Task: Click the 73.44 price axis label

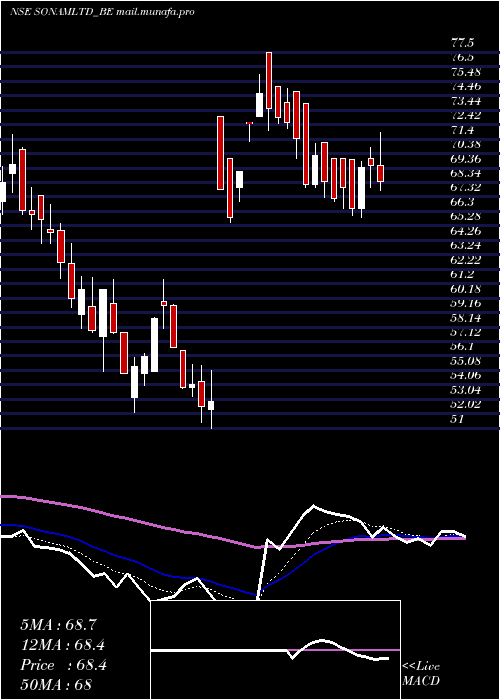Action: click(466, 101)
